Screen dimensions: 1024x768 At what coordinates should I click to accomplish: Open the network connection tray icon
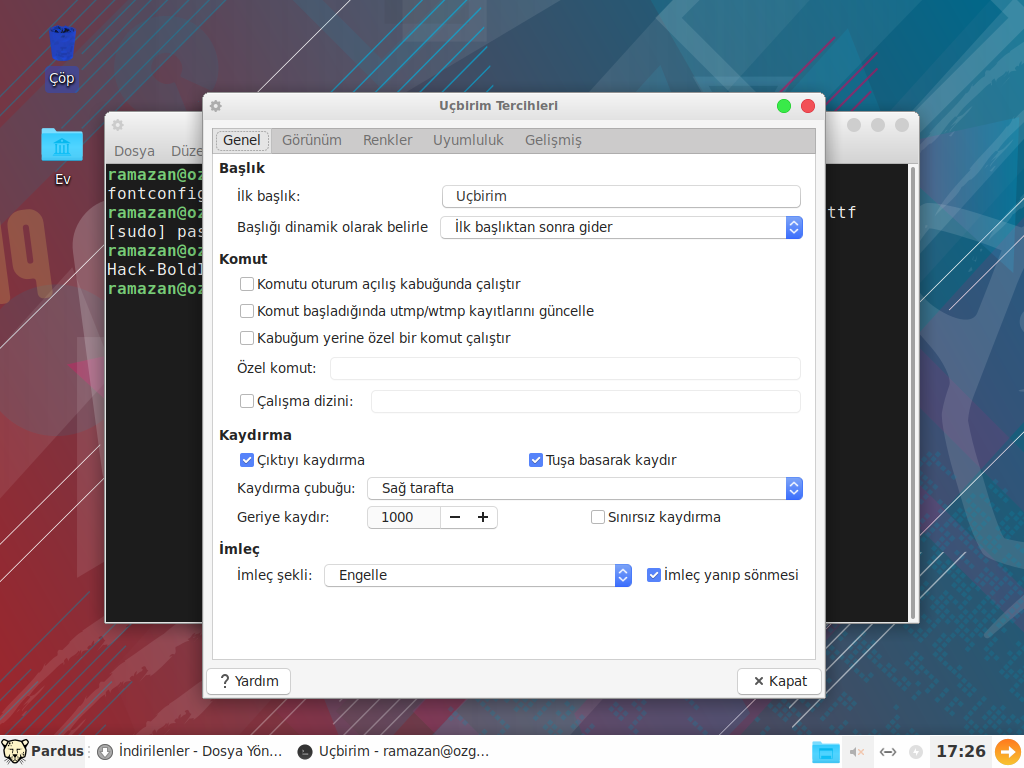tap(888, 752)
